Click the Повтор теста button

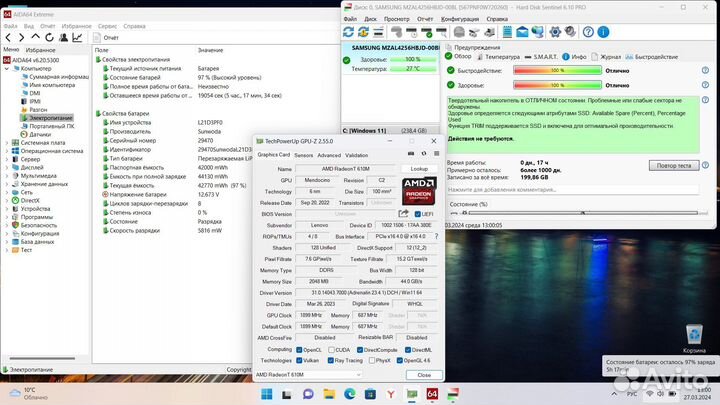click(674, 165)
